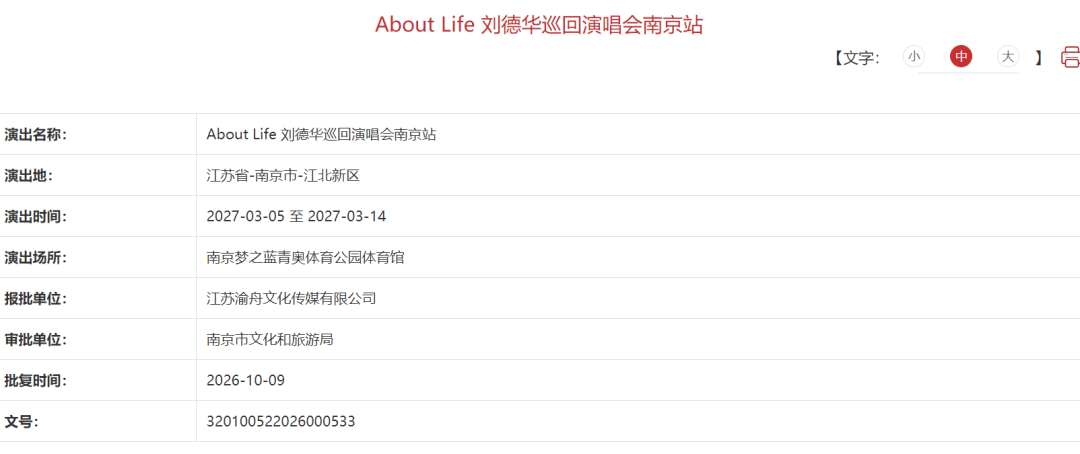
Task: Click the date range 2027-03-05 至 2027-03-14
Action: coord(296,216)
